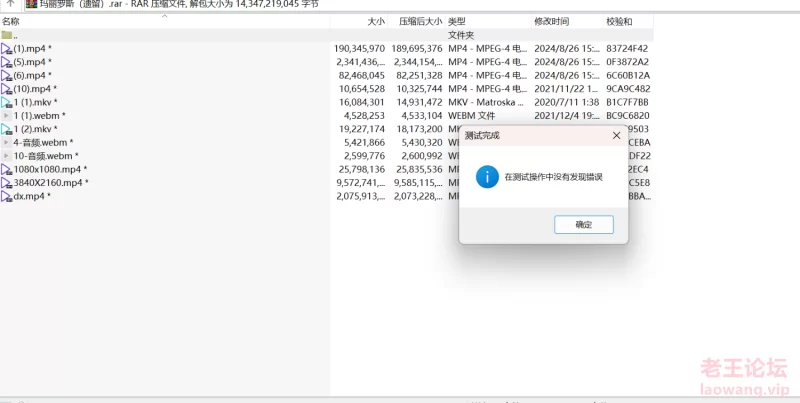Select the 1 (1).webm file icon
800x403 pixels.
(x=7, y=116)
